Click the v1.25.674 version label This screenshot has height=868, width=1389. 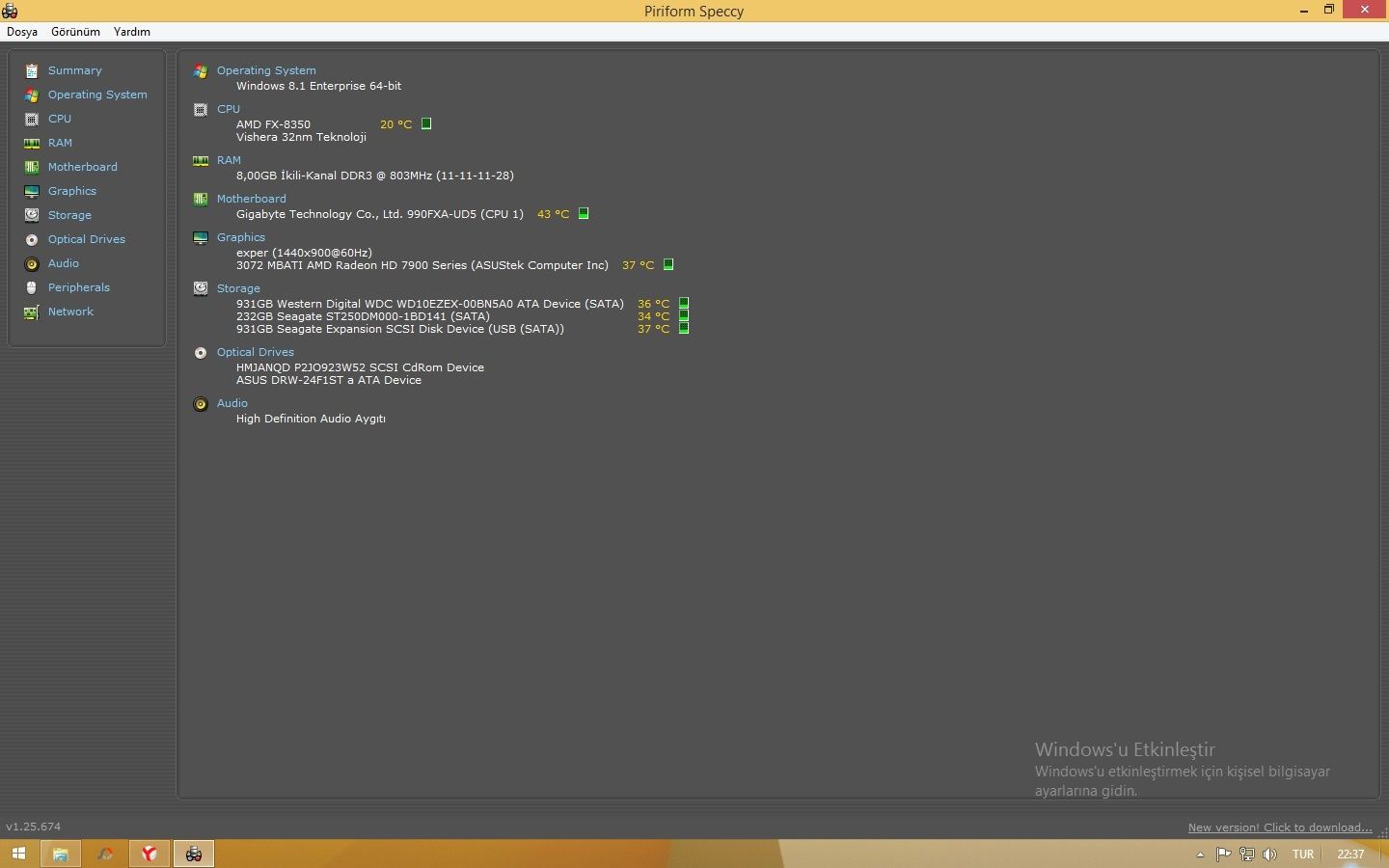[x=34, y=827]
